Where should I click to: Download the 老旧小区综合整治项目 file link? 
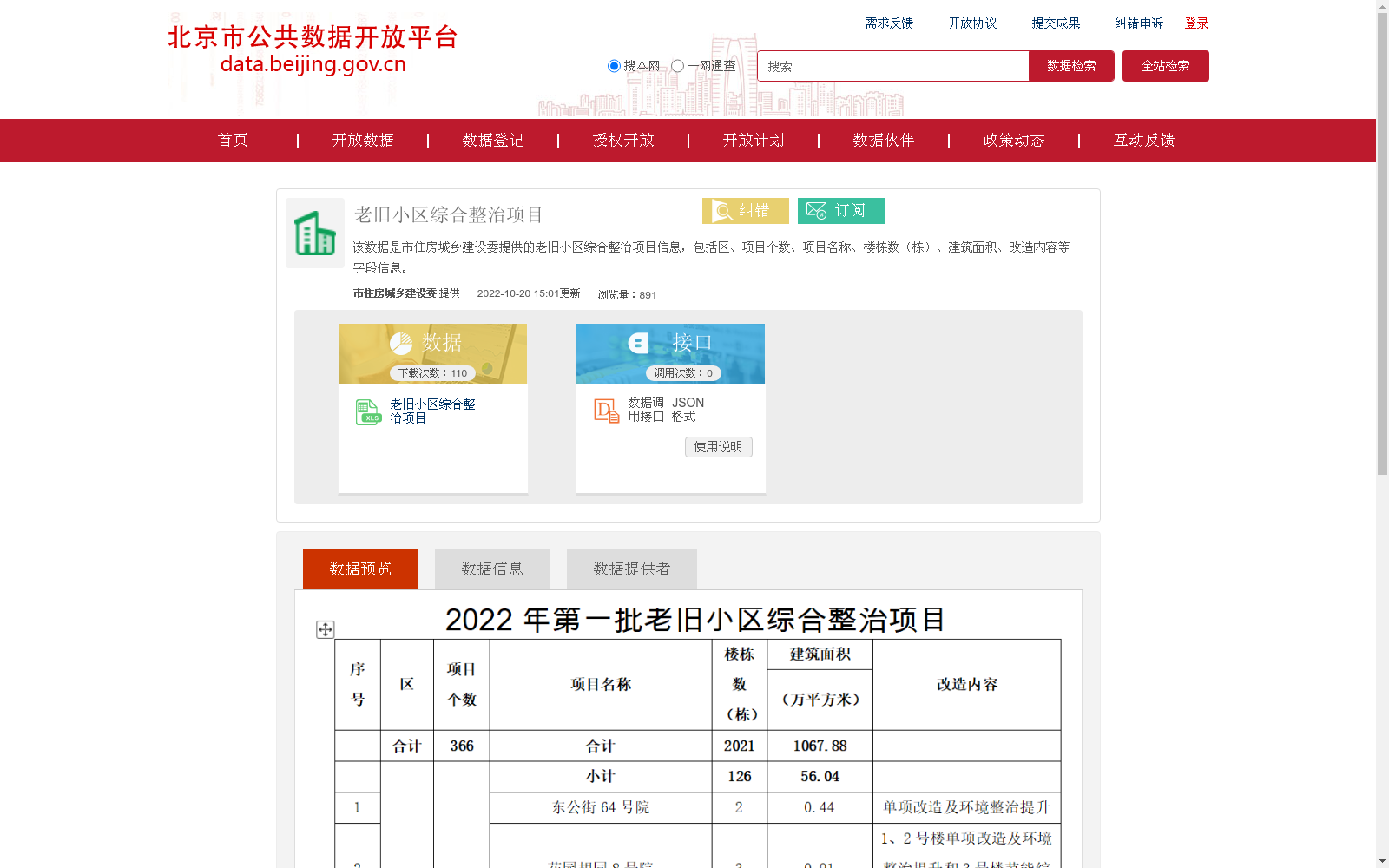pos(432,411)
